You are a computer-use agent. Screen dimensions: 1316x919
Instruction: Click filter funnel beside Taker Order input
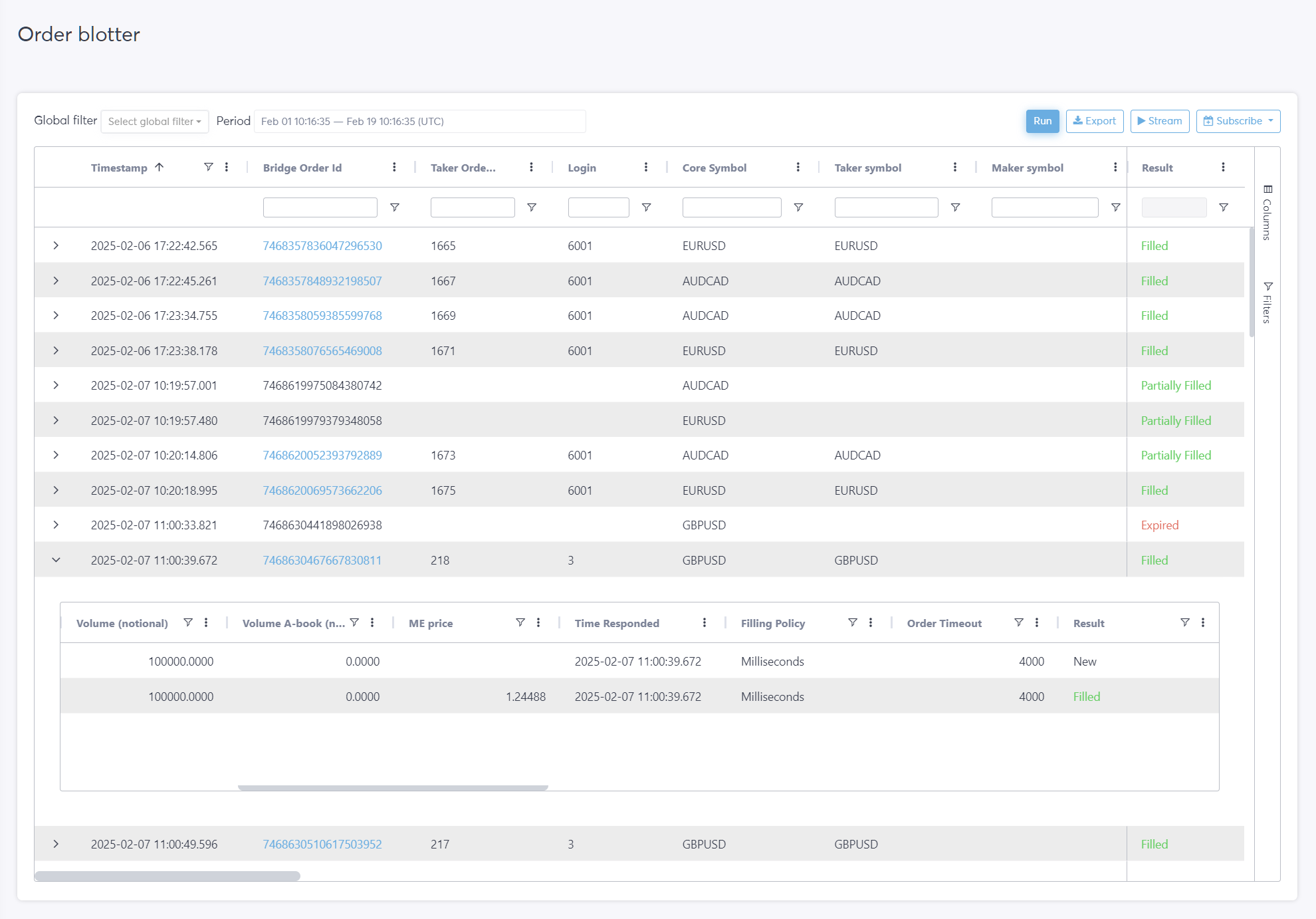pyautogui.click(x=532, y=207)
